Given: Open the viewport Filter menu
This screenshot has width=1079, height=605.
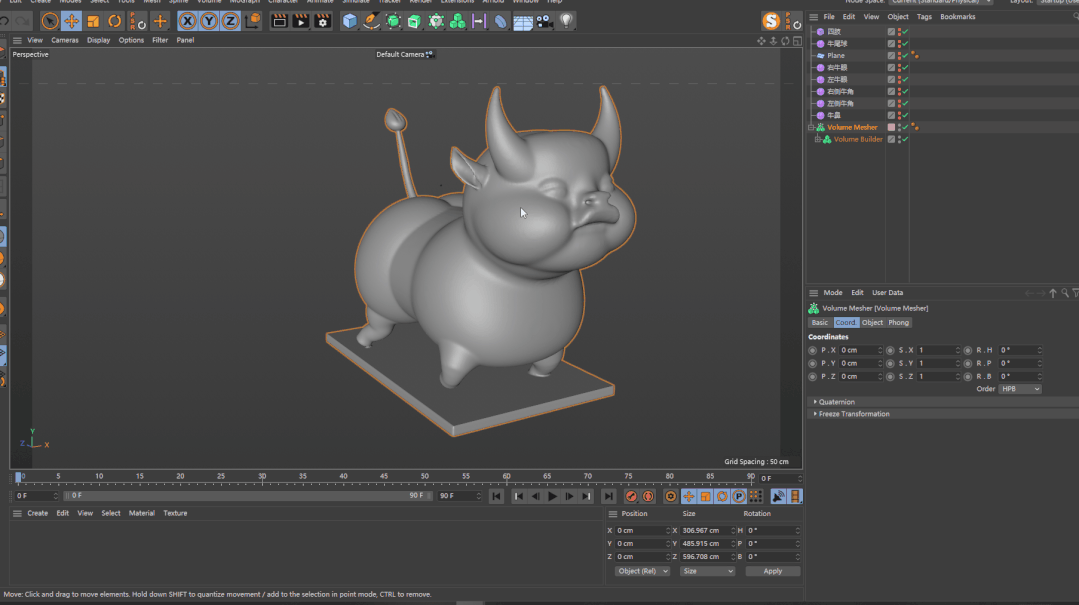Looking at the screenshot, I should tap(160, 40).
